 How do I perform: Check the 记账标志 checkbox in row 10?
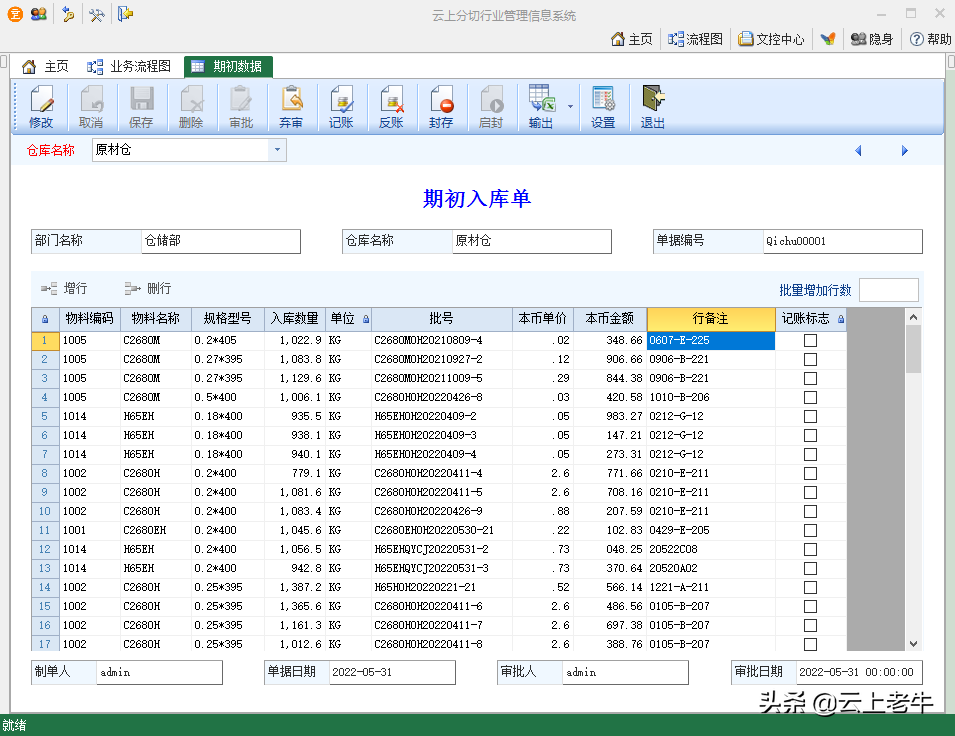[x=810, y=512]
